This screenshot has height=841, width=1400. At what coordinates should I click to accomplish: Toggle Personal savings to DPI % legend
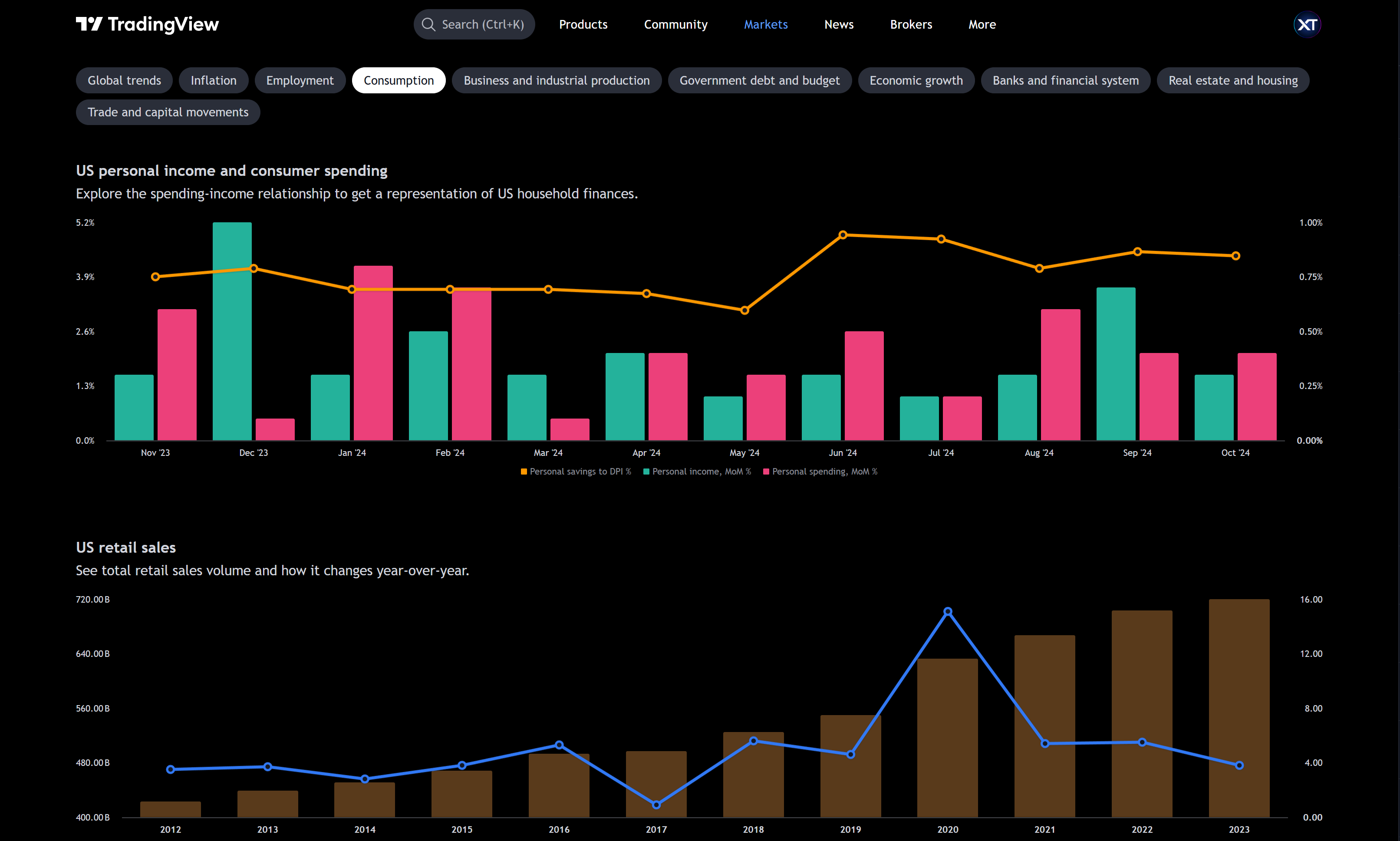coord(576,472)
